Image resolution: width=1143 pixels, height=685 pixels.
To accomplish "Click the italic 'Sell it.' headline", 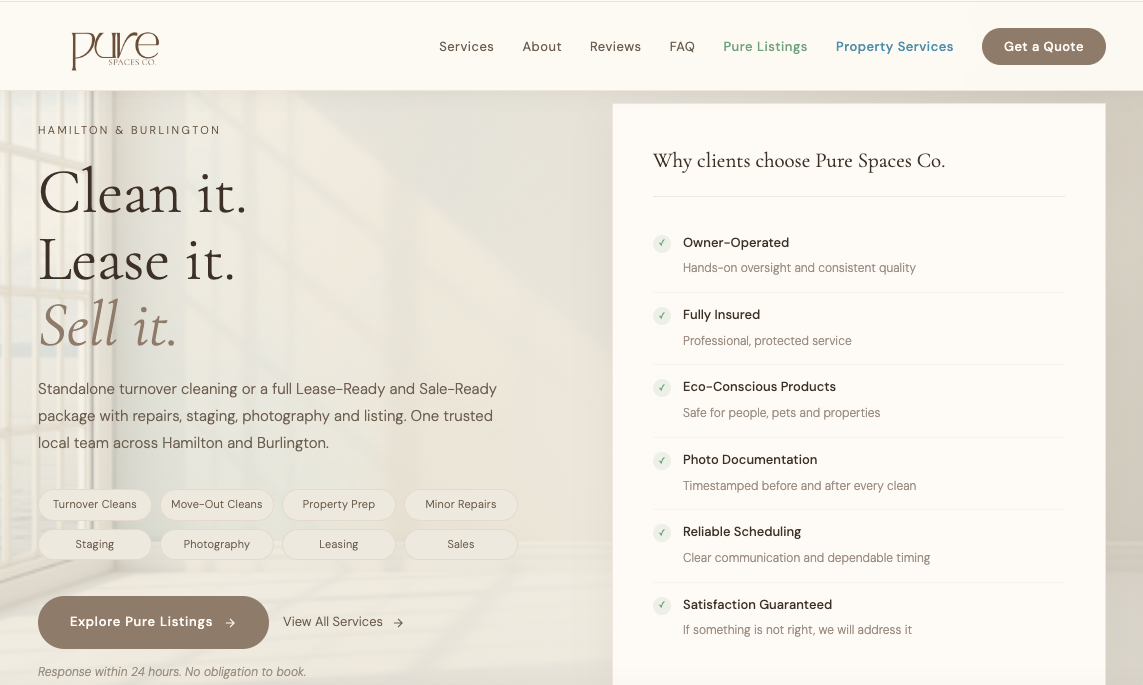I will (x=108, y=326).
